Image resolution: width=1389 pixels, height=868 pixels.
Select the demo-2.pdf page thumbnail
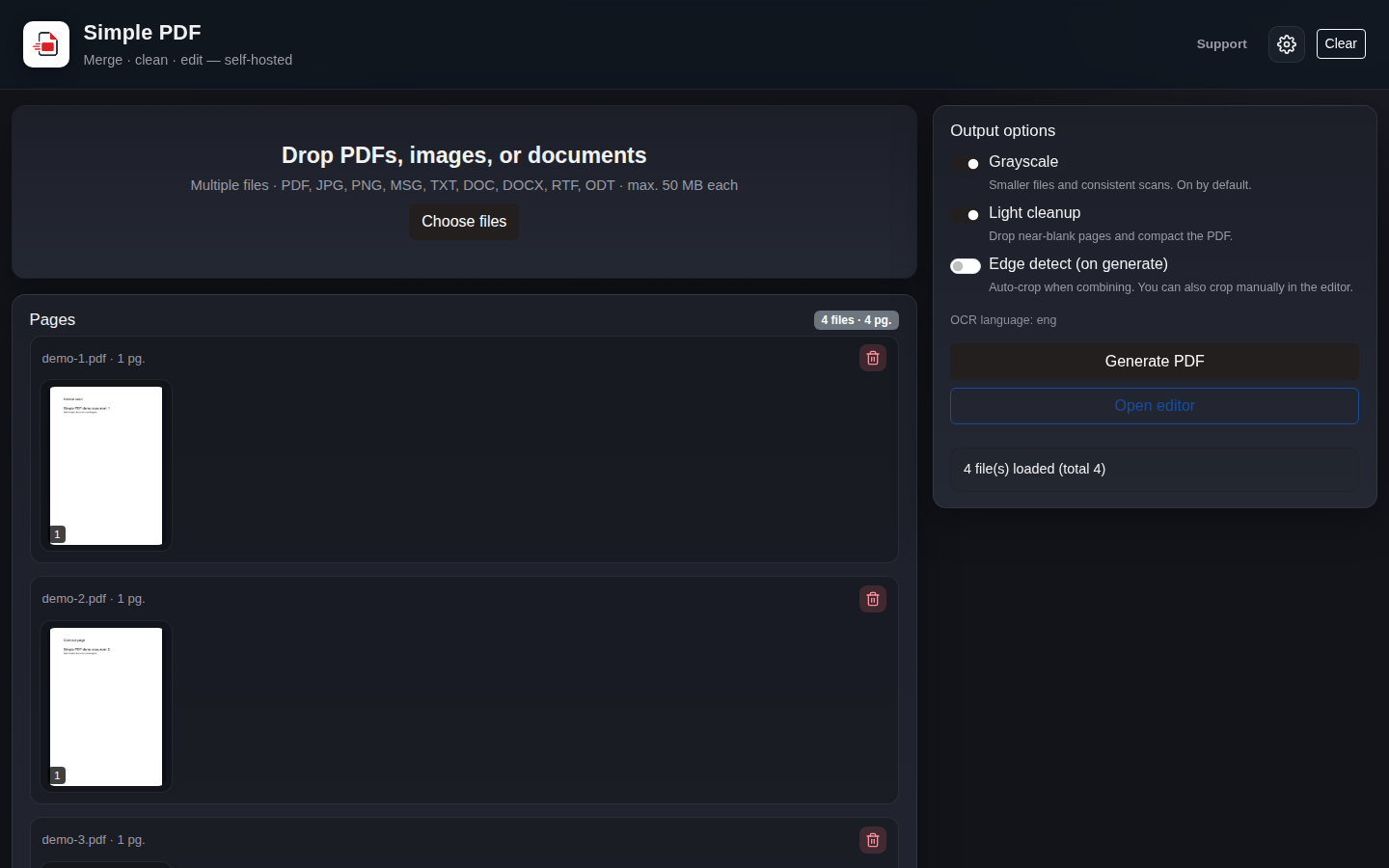[x=106, y=707]
